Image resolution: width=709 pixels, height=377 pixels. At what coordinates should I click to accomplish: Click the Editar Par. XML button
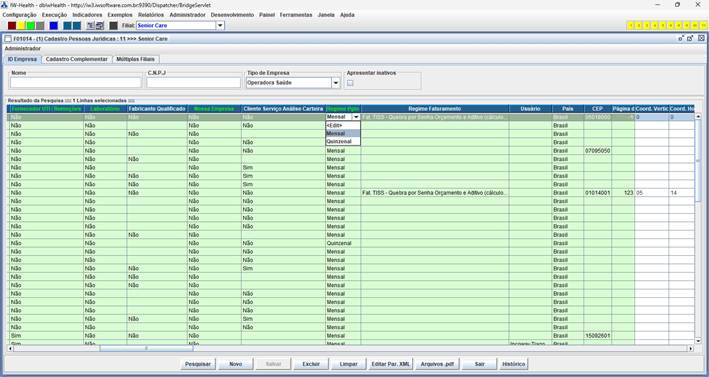391,364
